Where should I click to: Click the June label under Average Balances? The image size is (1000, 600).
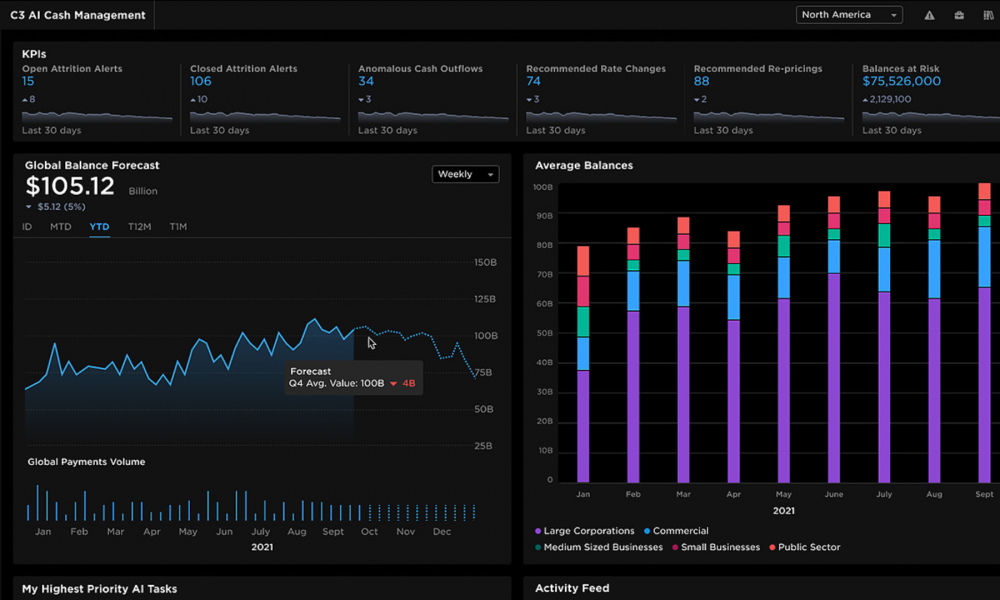tap(834, 494)
